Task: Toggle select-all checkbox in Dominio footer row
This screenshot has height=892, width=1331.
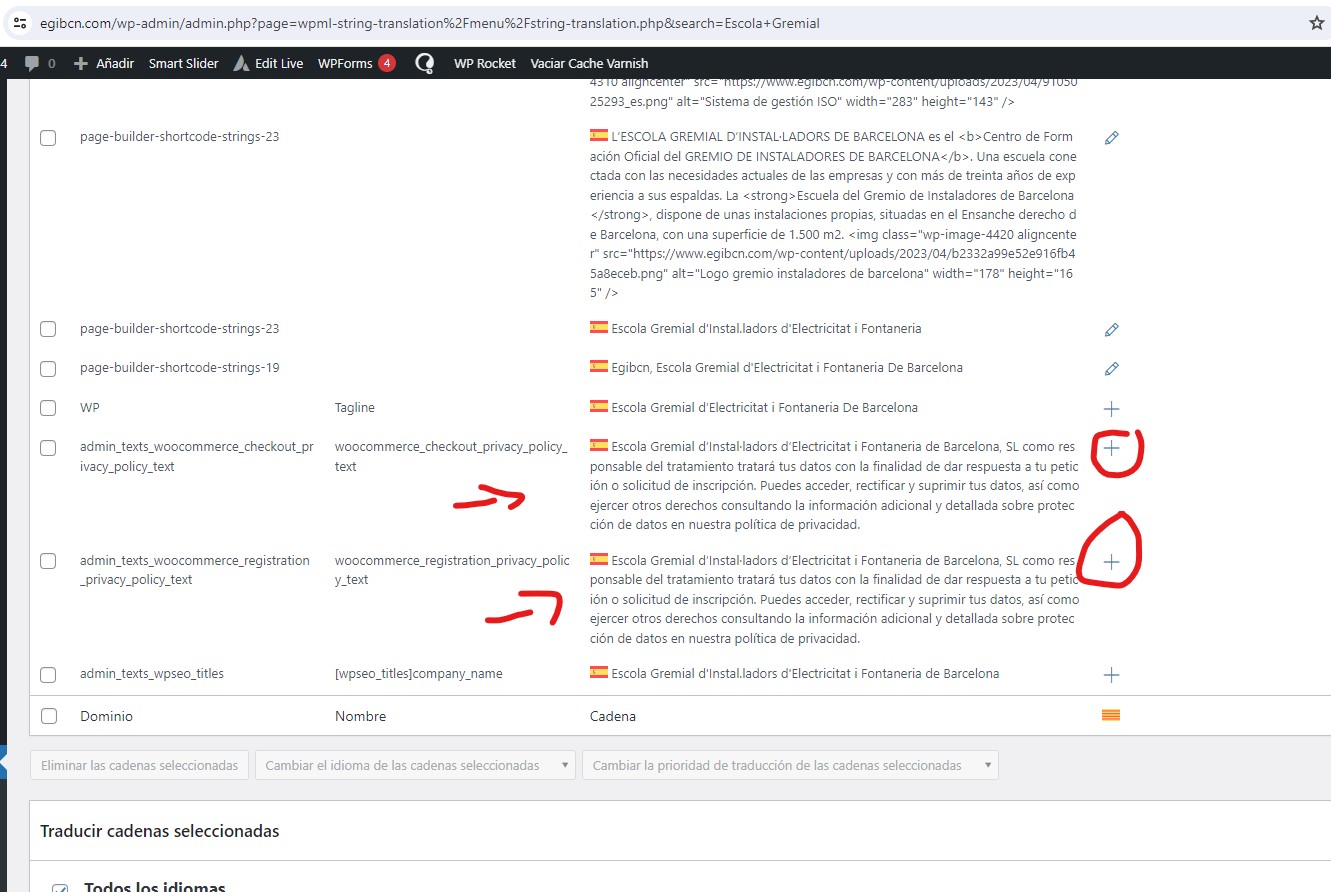Action: (x=48, y=716)
